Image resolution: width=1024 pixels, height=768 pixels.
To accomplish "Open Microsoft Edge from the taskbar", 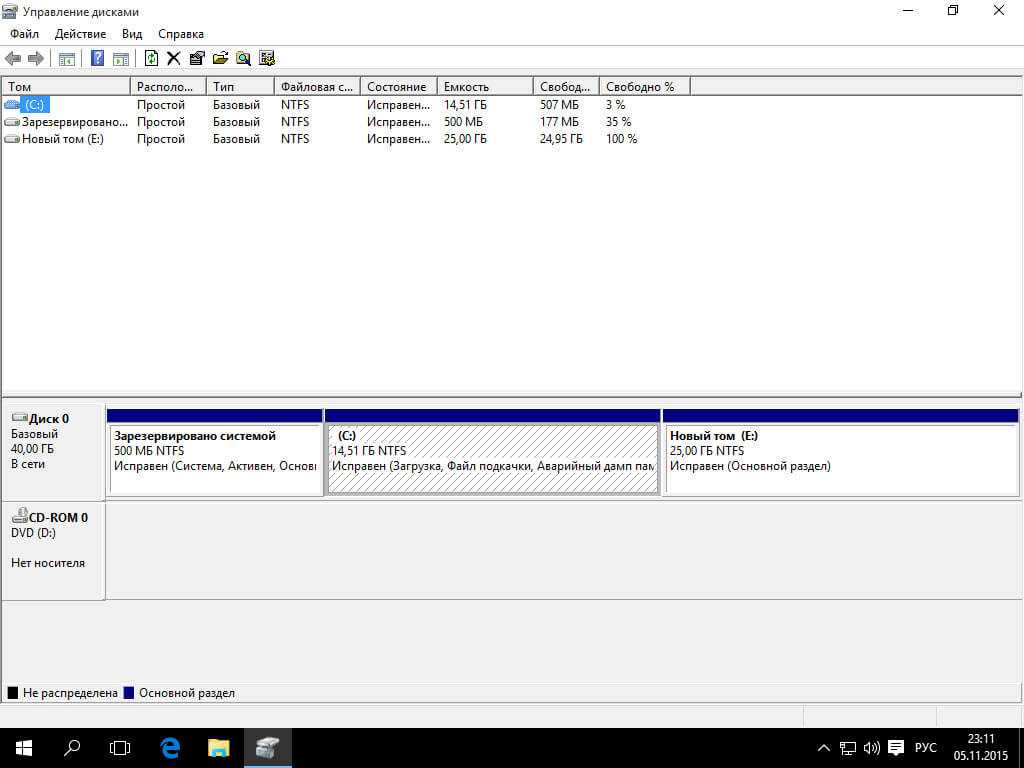I will click(x=170, y=747).
